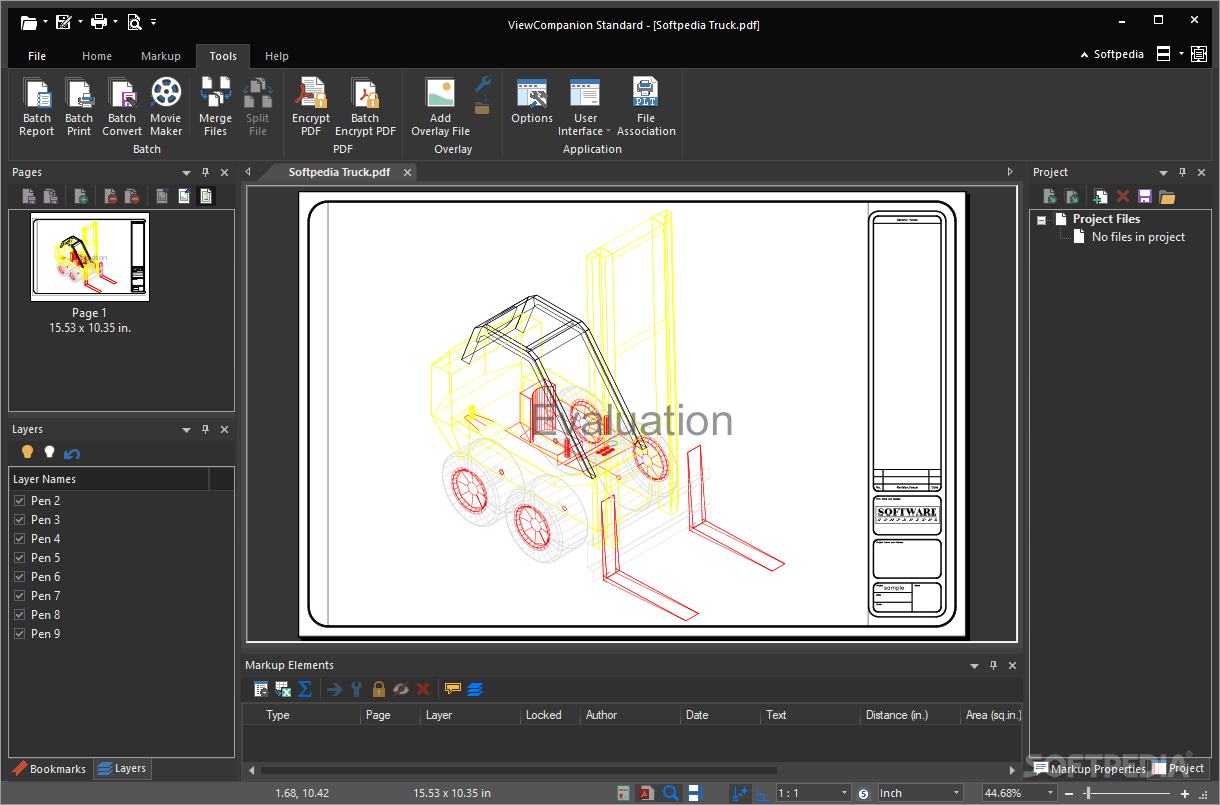Toggle snap icon in status bar
This screenshot has height=805, width=1220.
pos(741,793)
